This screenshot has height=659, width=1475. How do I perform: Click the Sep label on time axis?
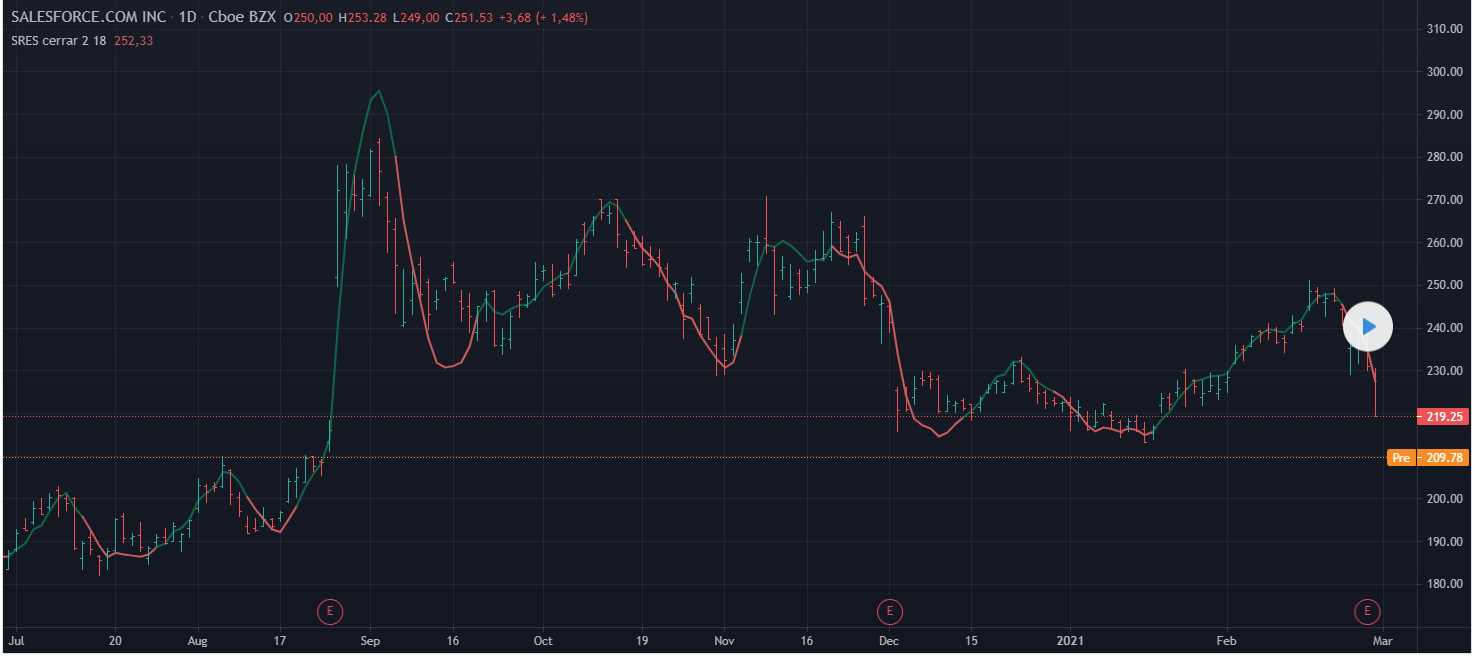coord(370,640)
